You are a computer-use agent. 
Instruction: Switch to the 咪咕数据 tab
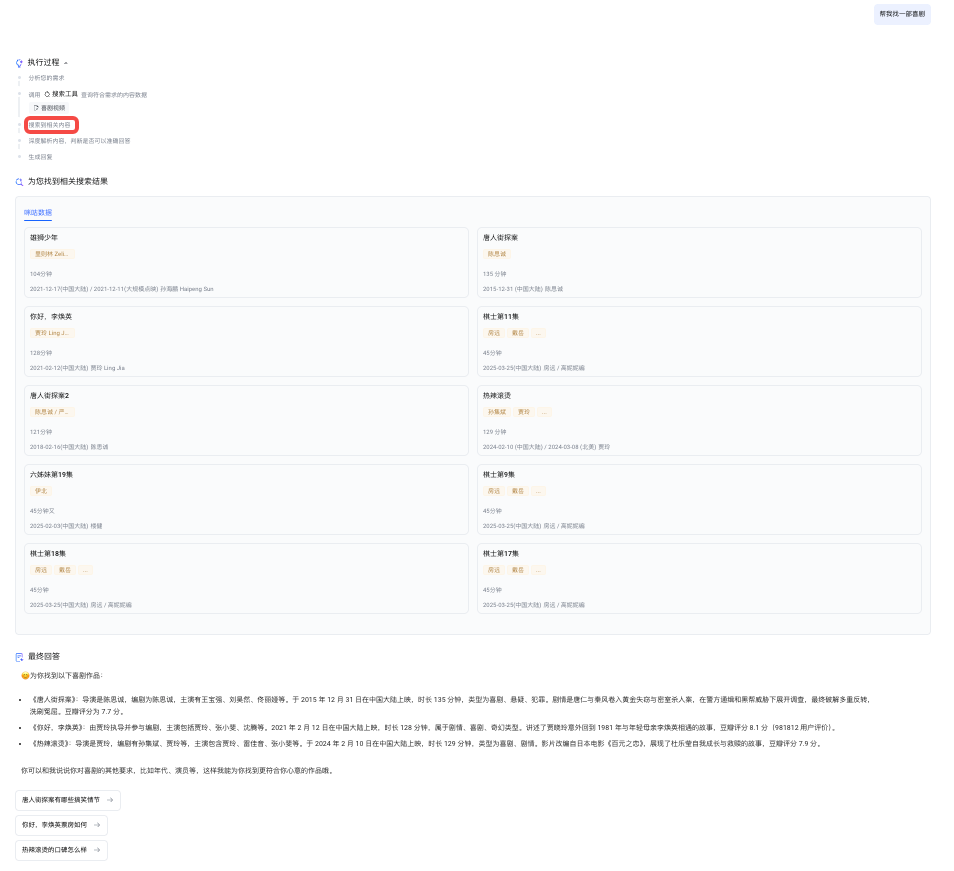click(x=38, y=212)
